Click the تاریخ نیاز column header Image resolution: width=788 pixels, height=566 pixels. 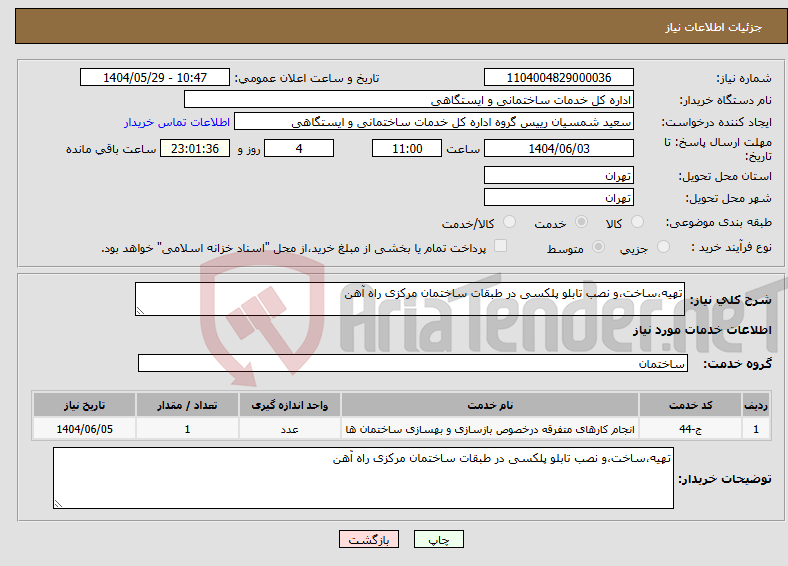point(84,405)
